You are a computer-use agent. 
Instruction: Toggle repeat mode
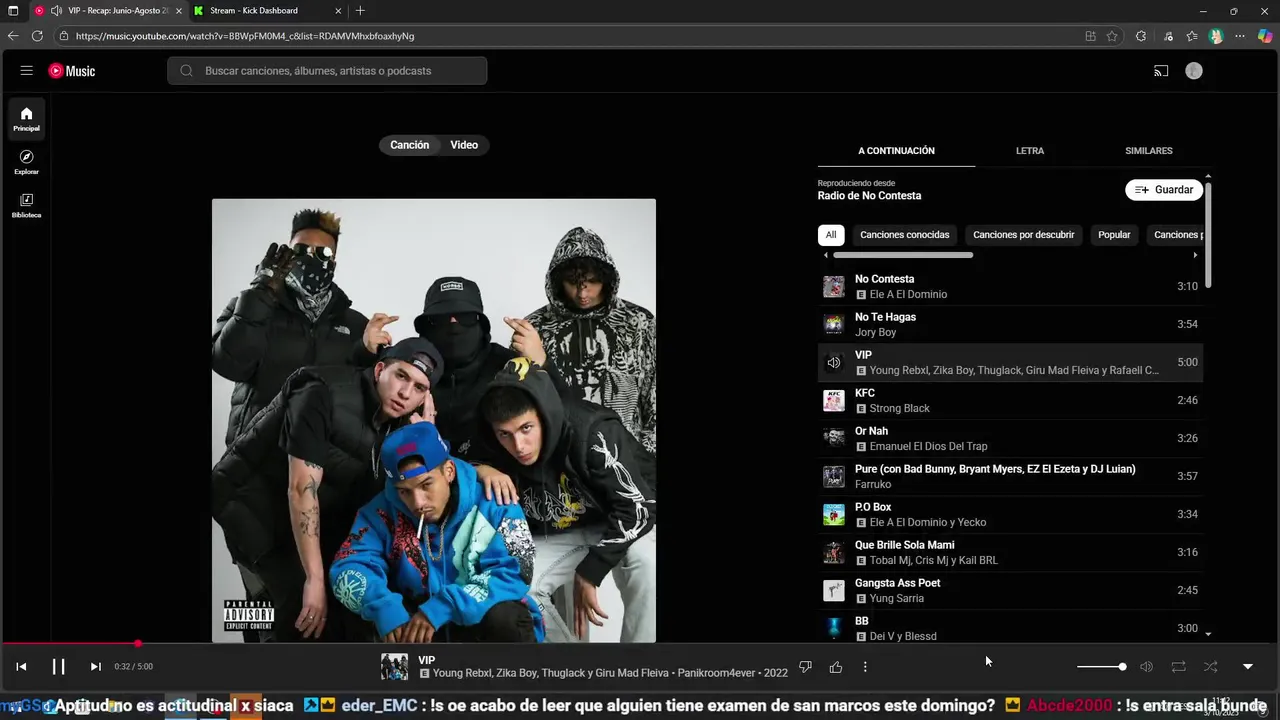(1178, 667)
